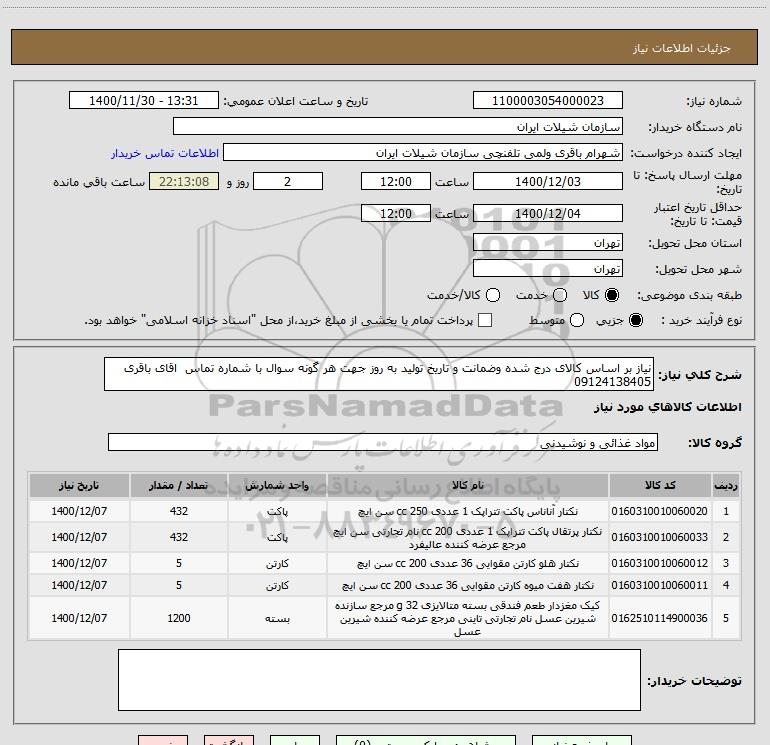Select the کالا radio button
This screenshot has height=745, width=770.
coord(612,295)
